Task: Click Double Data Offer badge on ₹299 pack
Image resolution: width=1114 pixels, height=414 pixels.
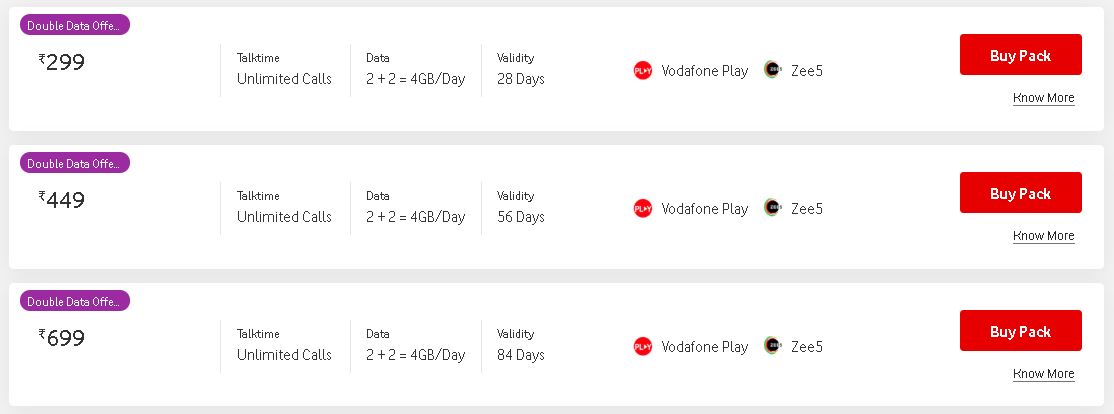Action: point(75,25)
